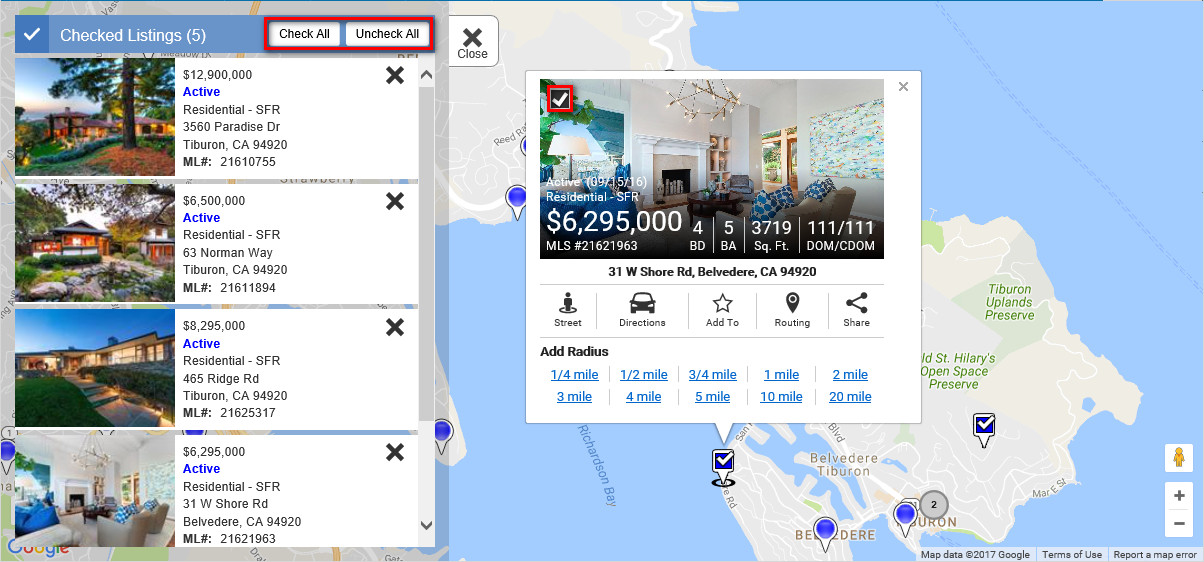Click the listings panel scroll-down arrow
Viewport: 1204px width, 562px height.
[x=426, y=525]
